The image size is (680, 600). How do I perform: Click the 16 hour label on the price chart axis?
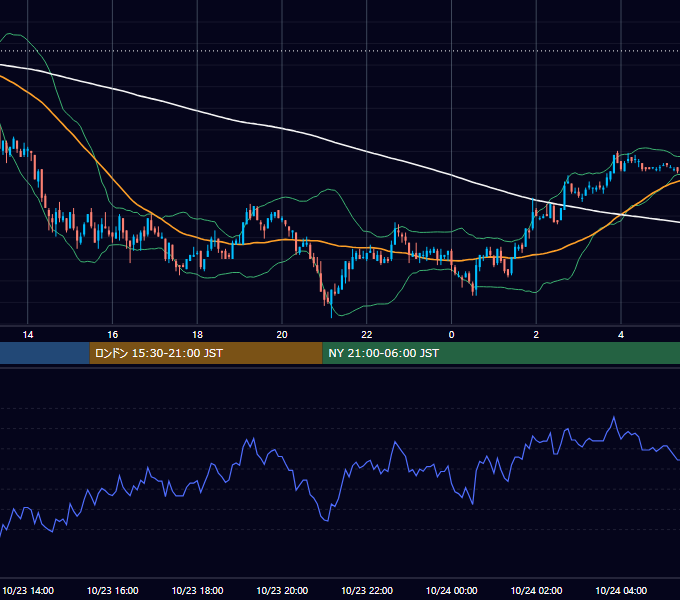pyautogui.click(x=112, y=335)
